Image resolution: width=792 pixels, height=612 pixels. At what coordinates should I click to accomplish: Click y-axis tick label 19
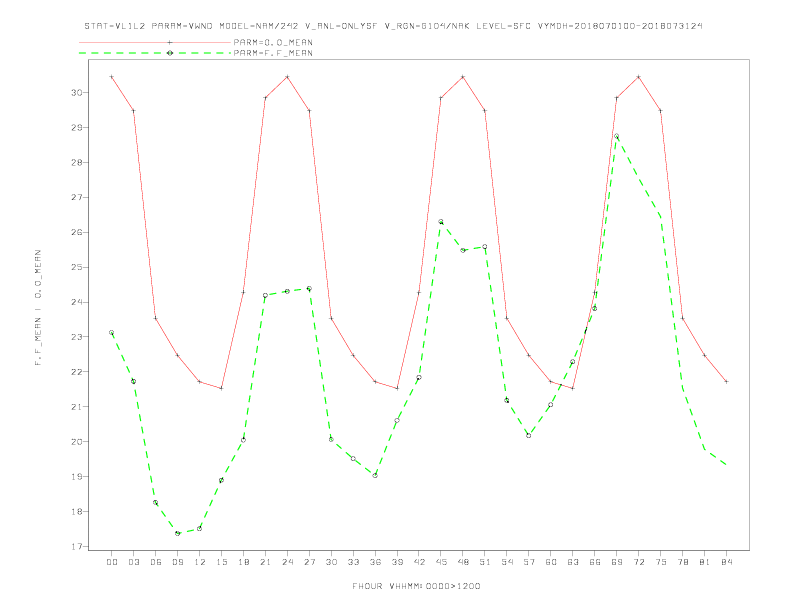coord(77,476)
